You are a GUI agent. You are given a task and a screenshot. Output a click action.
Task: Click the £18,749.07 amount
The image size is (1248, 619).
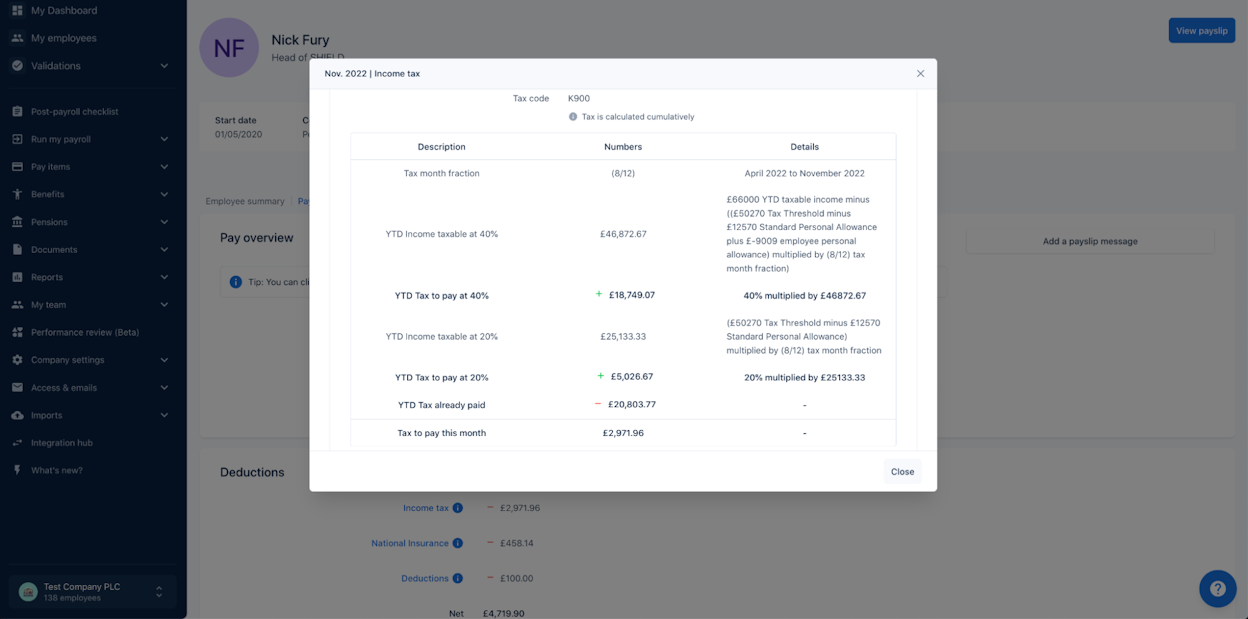(x=632, y=295)
